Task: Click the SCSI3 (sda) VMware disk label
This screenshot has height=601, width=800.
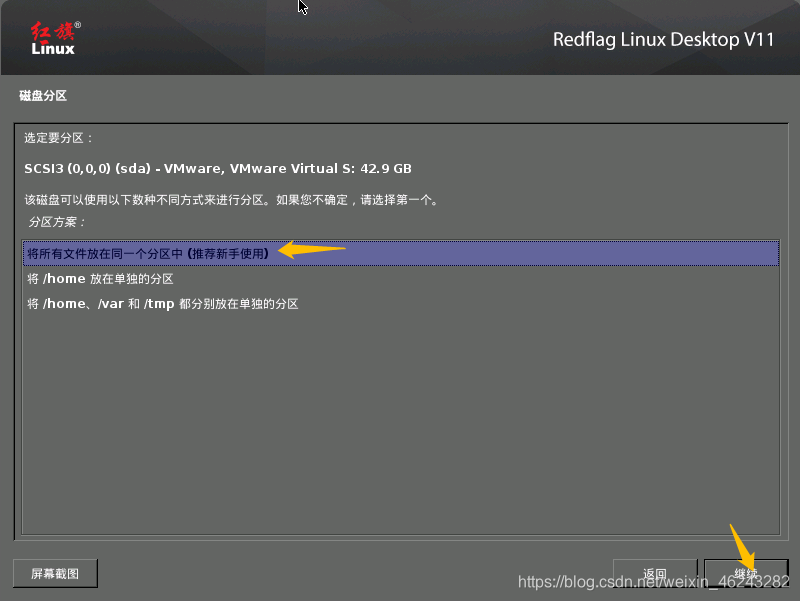Action: 218,168
